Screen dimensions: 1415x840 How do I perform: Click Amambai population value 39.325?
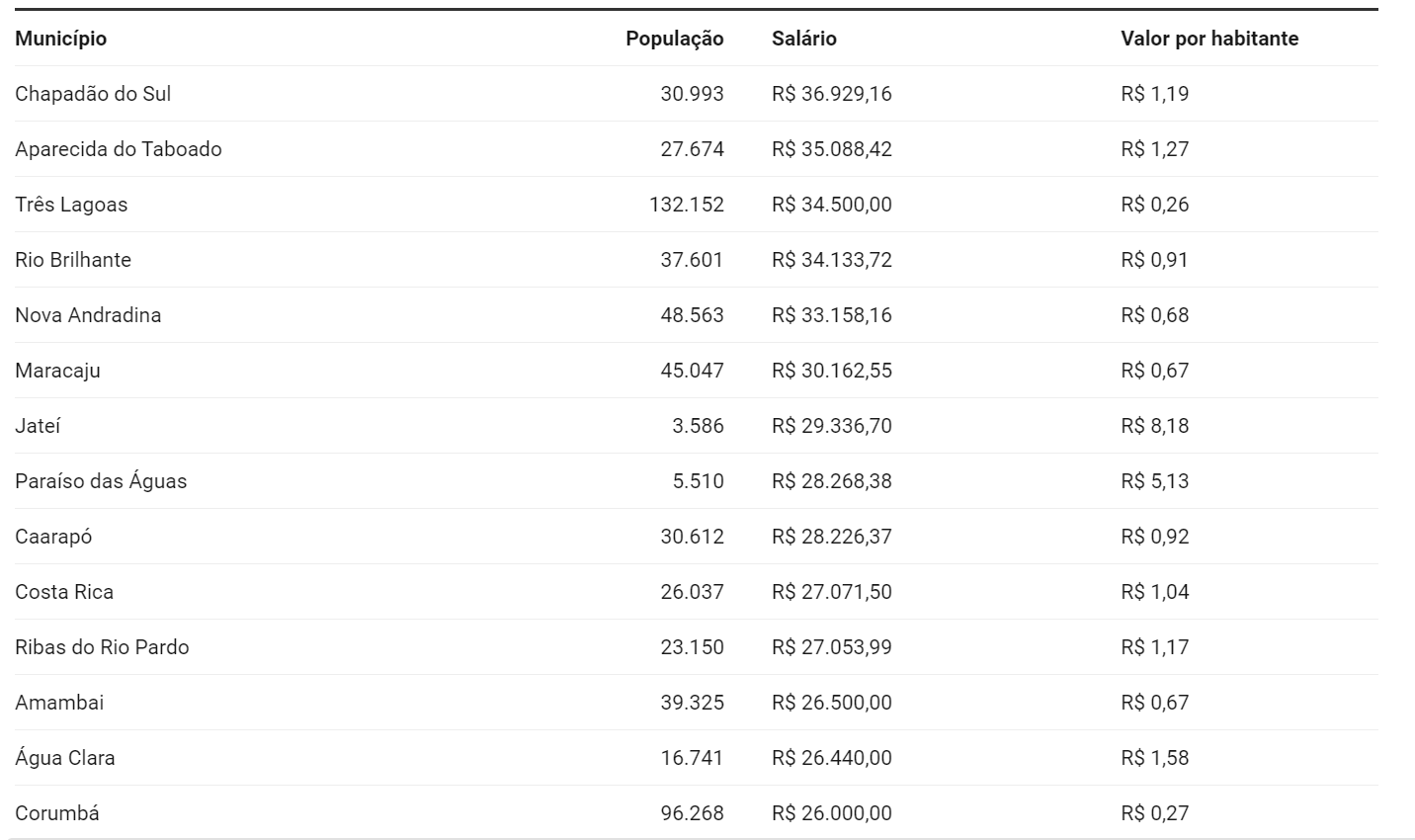[x=692, y=703]
